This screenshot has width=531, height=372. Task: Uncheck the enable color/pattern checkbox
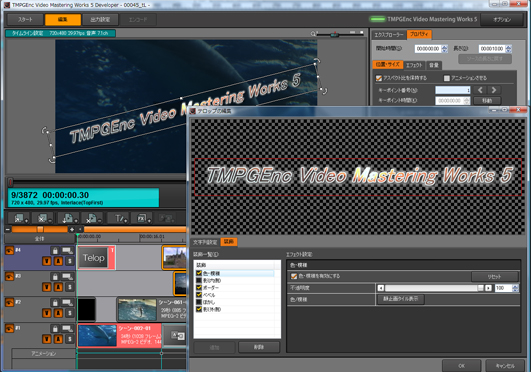tap(294, 276)
